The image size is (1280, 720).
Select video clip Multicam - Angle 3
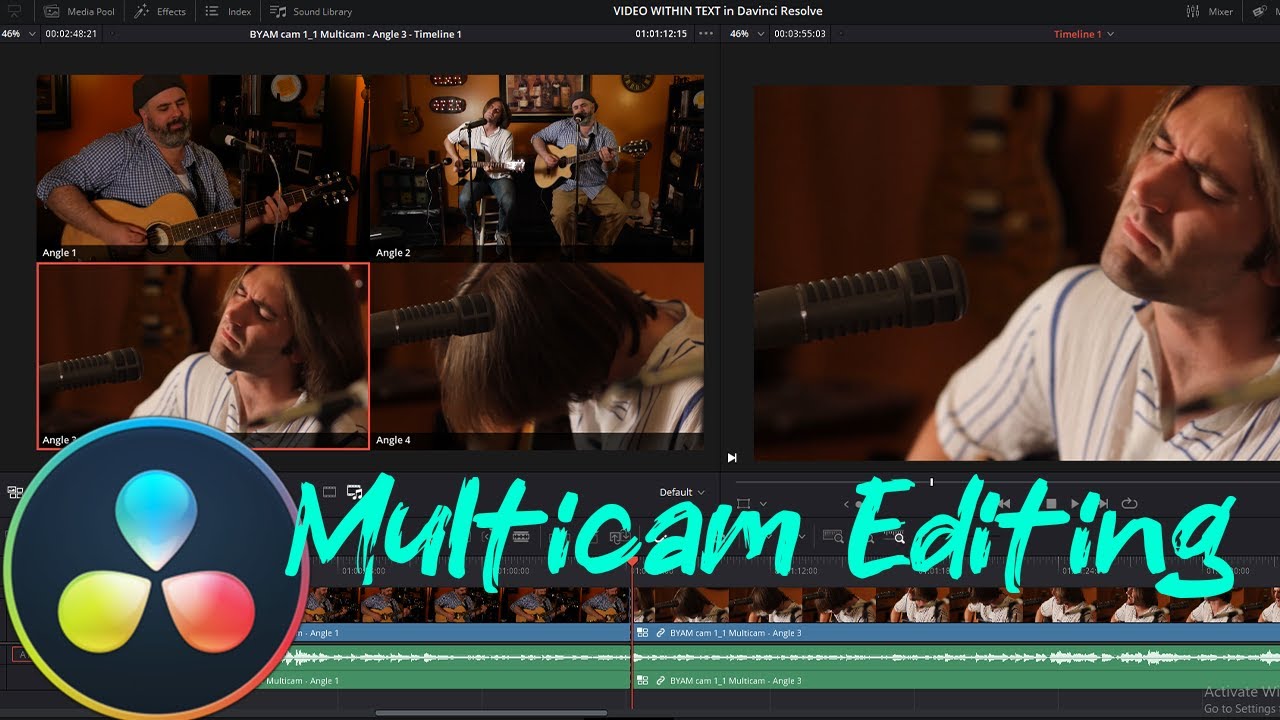tap(957, 633)
